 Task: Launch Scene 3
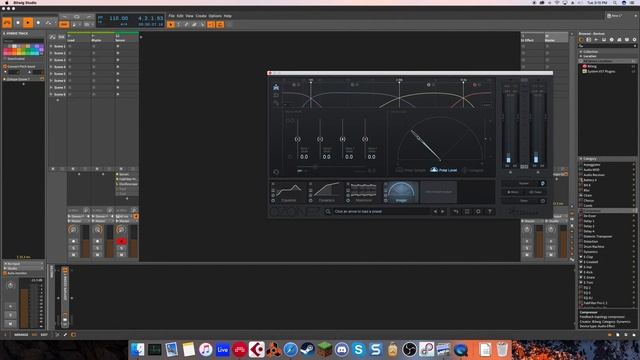tap(51, 60)
